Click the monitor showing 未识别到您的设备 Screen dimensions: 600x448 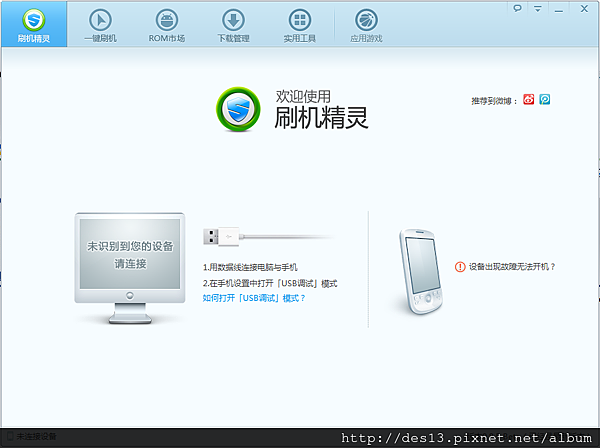tap(130, 268)
